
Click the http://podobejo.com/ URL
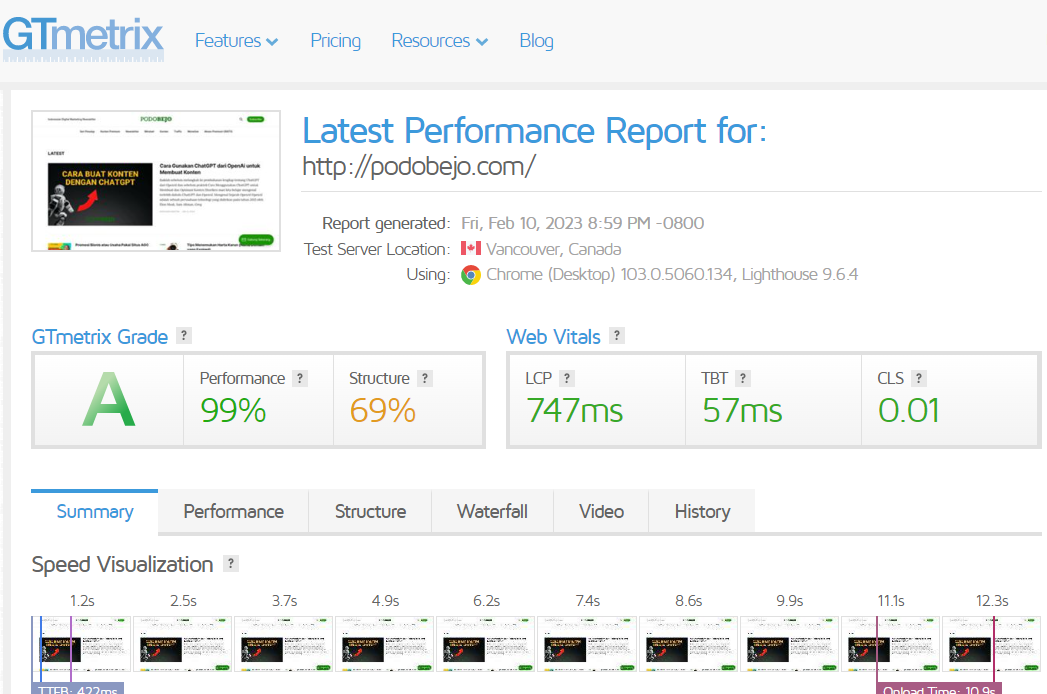click(419, 166)
